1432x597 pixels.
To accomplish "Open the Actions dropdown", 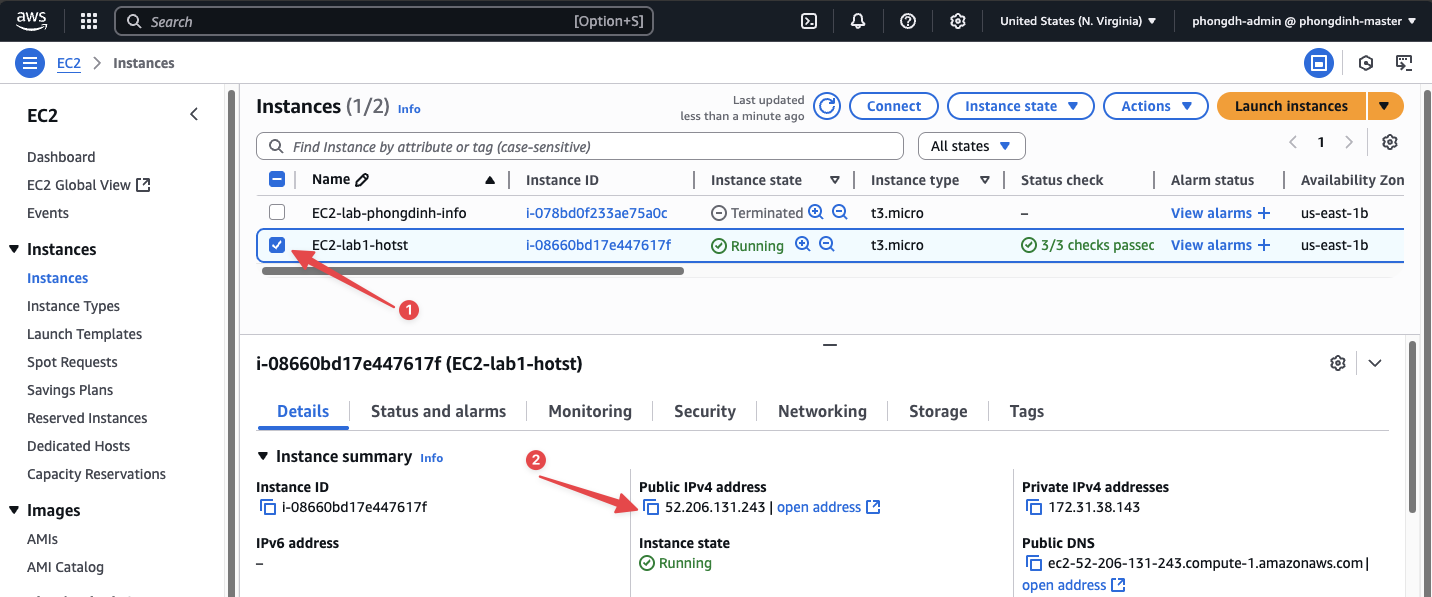I will click(1156, 106).
